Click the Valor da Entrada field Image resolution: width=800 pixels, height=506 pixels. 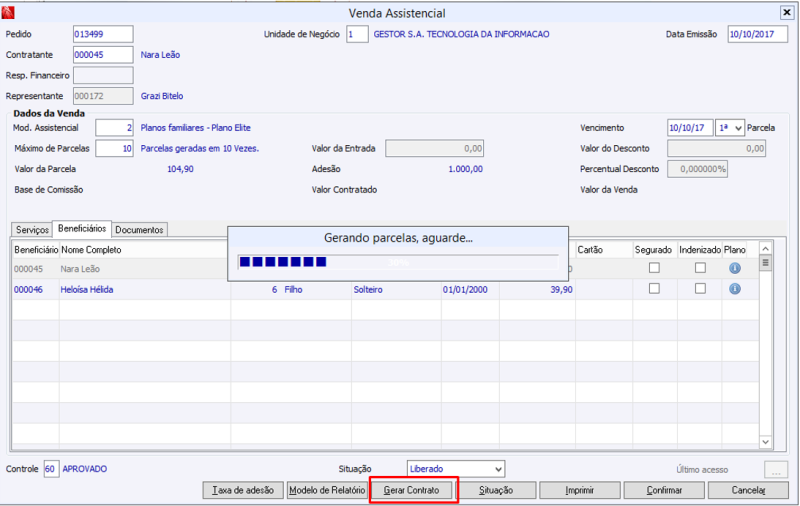tap(434, 148)
